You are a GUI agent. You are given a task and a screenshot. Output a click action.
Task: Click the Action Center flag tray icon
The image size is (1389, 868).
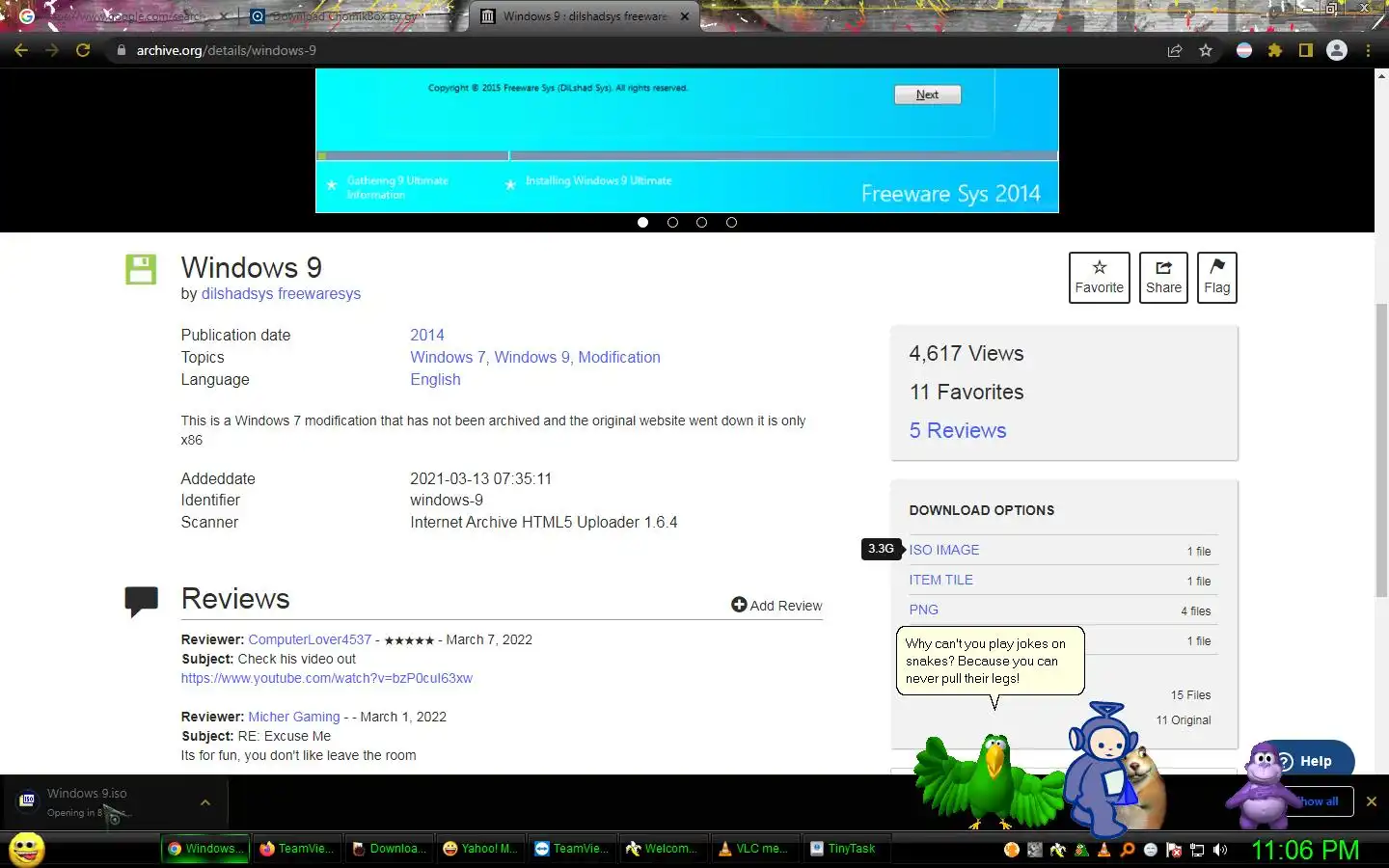pos(1174,850)
